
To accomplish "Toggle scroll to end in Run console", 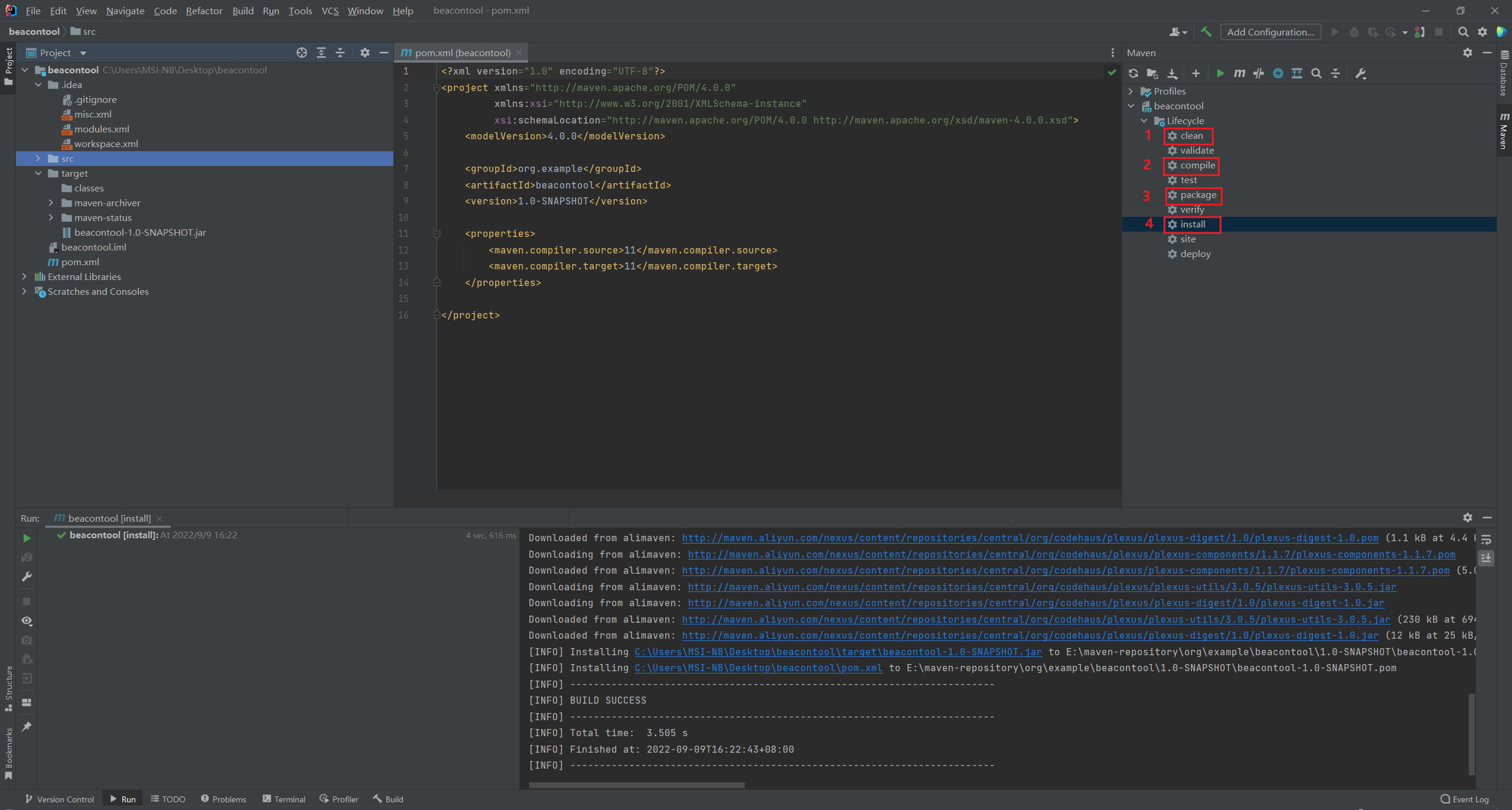I will (1486, 558).
